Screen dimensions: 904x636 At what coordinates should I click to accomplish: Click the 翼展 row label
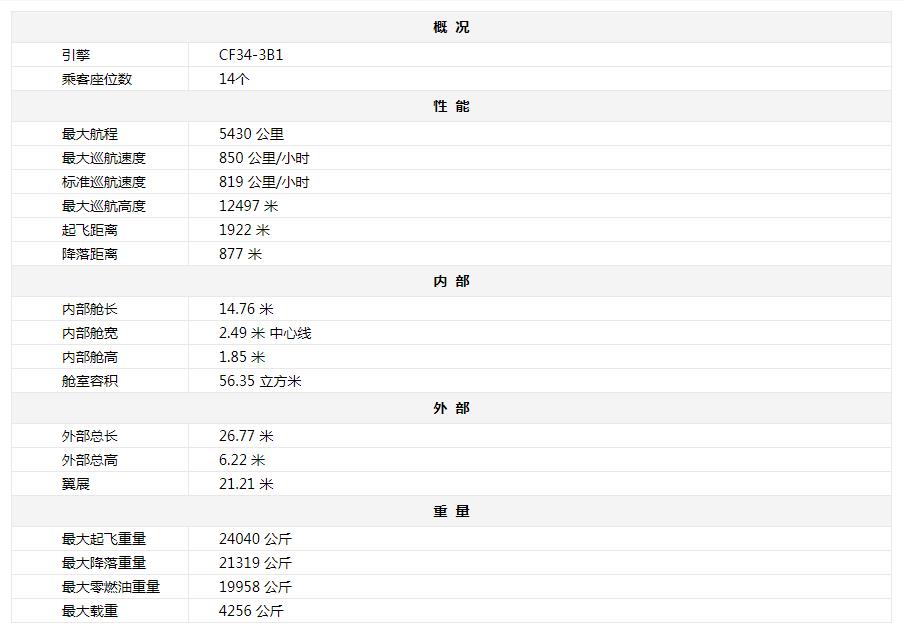76,484
